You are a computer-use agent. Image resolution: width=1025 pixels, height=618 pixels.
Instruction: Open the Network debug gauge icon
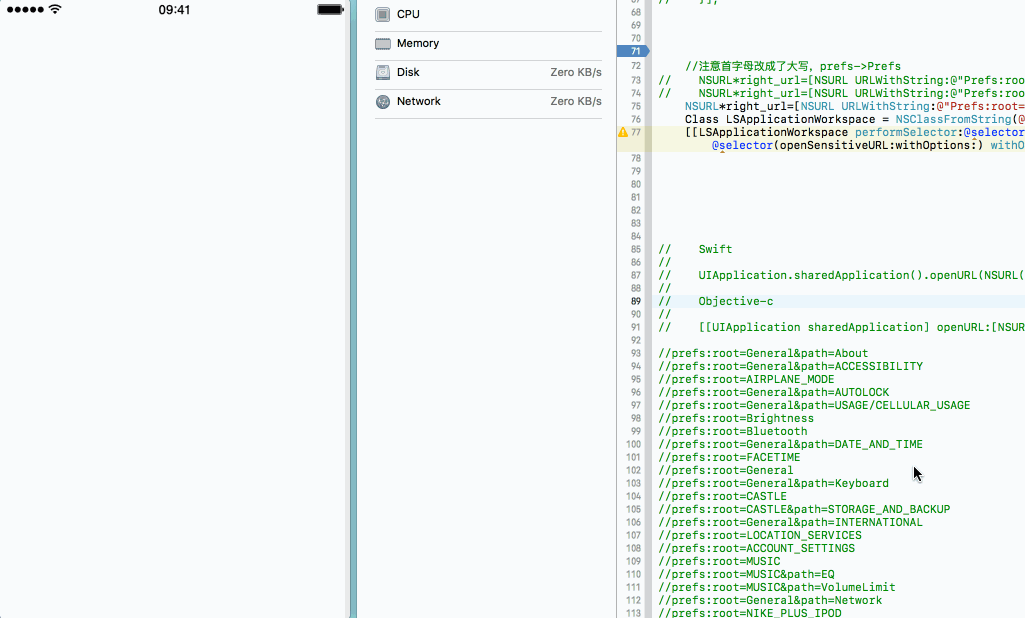click(382, 101)
